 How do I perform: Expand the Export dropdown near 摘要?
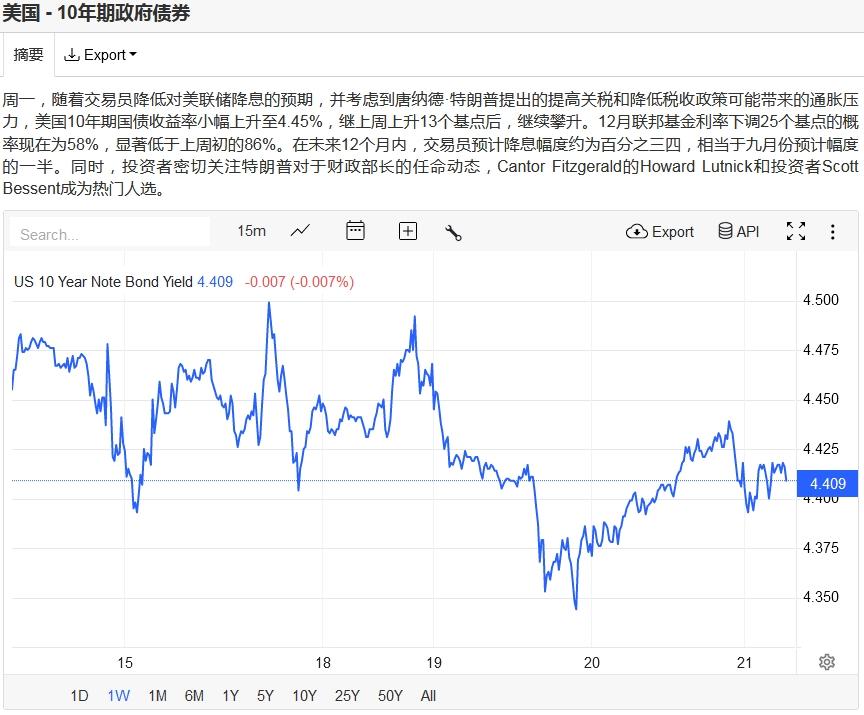coord(100,55)
